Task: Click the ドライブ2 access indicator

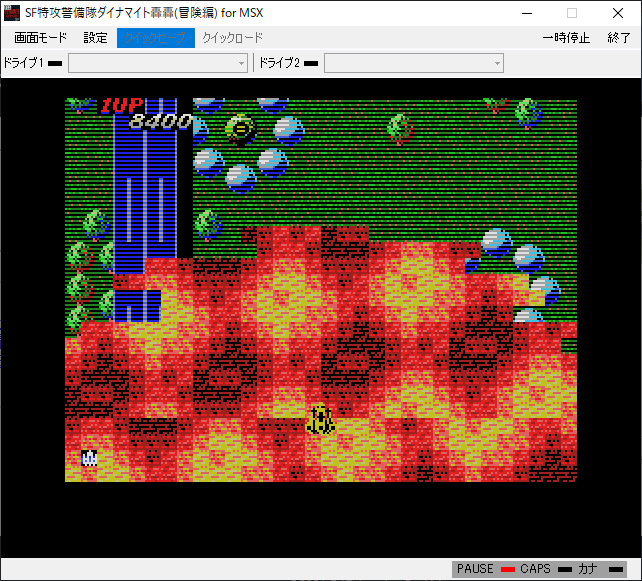Action: point(311,63)
